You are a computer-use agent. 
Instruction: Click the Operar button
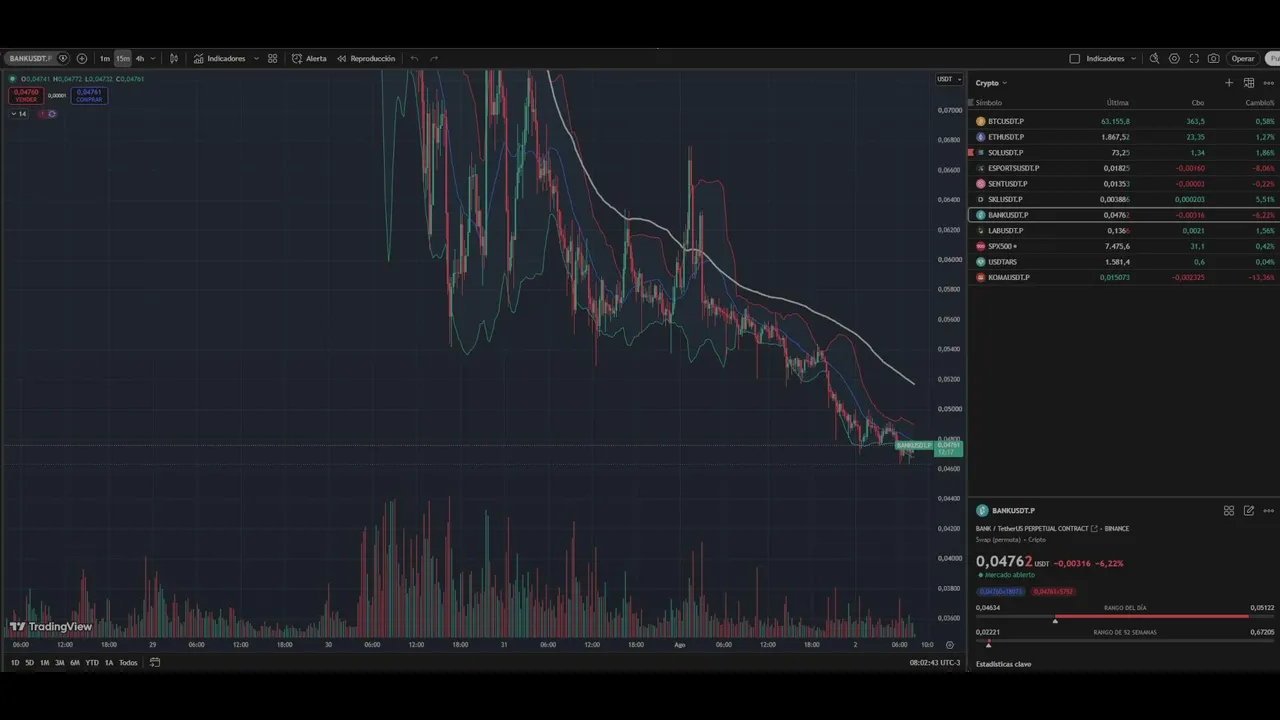point(1243,59)
